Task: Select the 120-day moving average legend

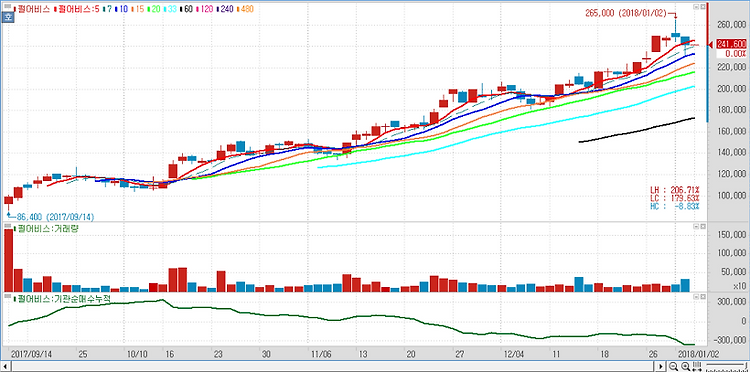Action: 205,9
